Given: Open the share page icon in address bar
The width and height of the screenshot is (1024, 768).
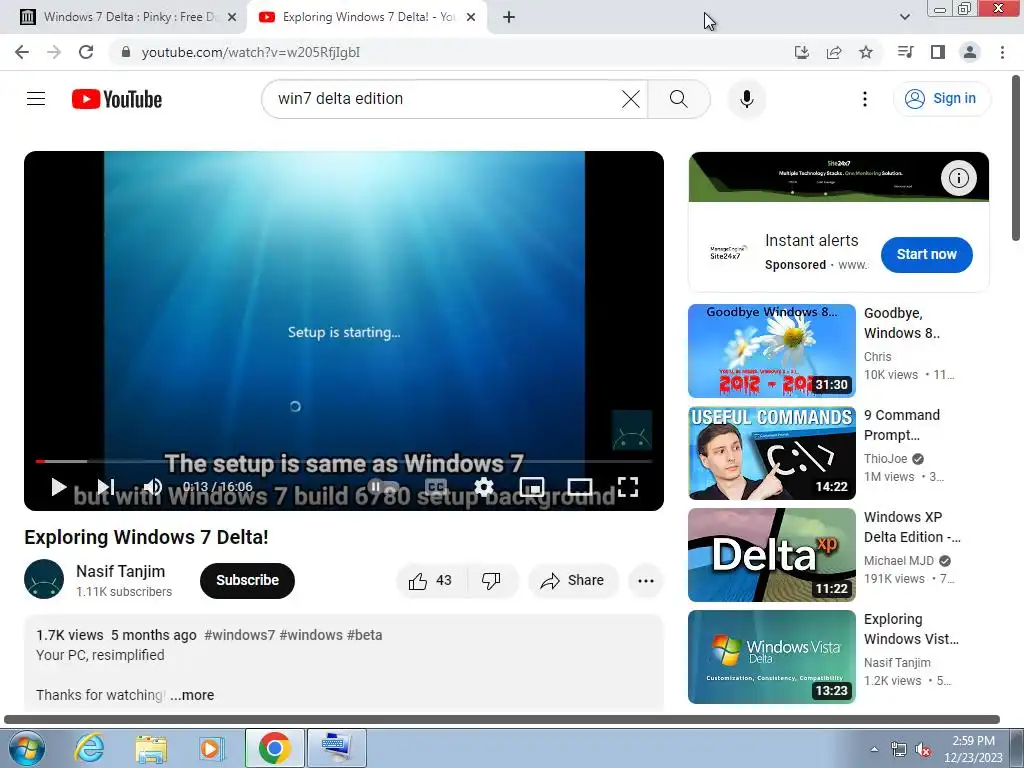Looking at the screenshot, I should tap(834, 52).
